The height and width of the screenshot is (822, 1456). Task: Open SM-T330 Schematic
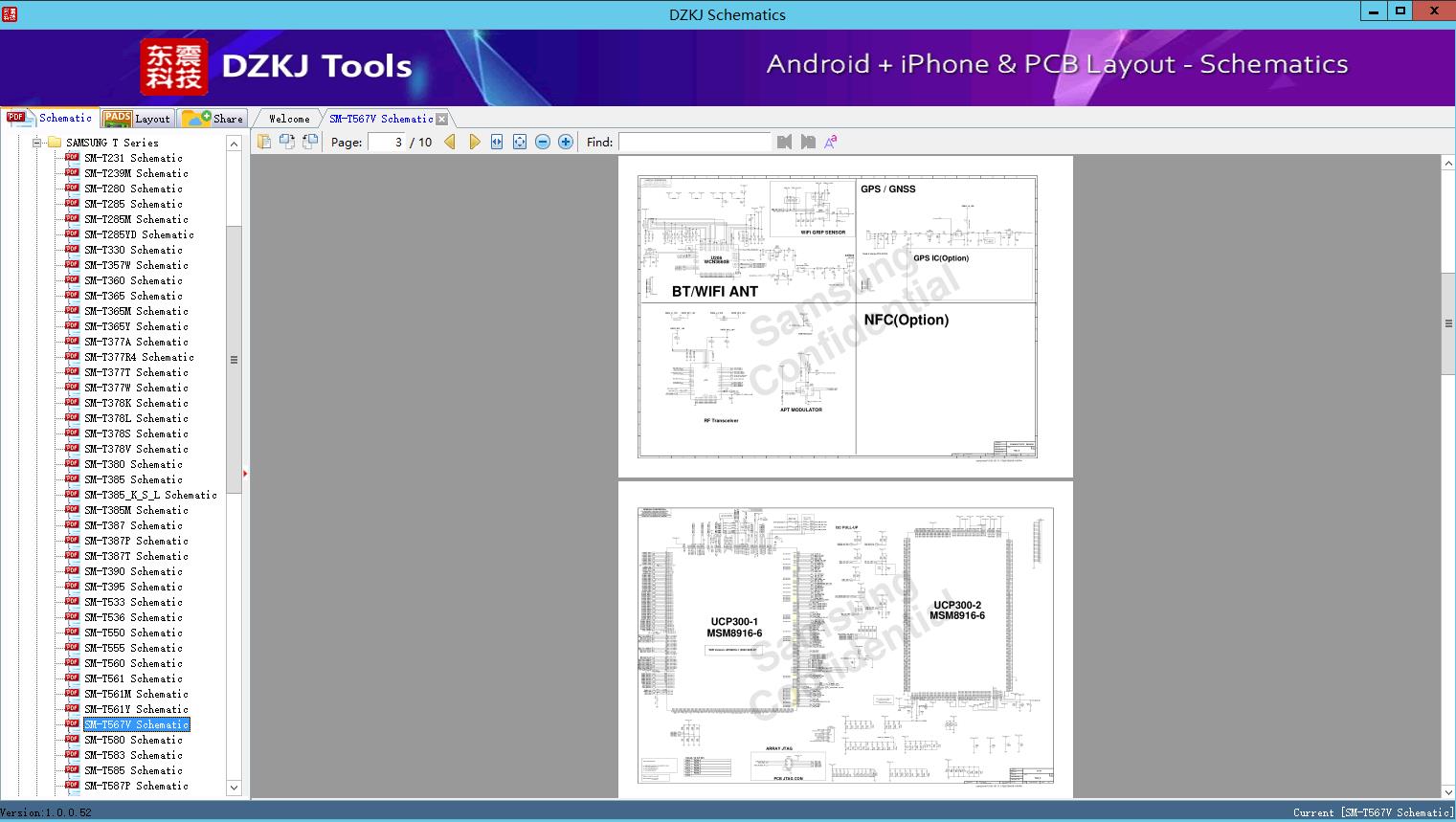(133, 250)
